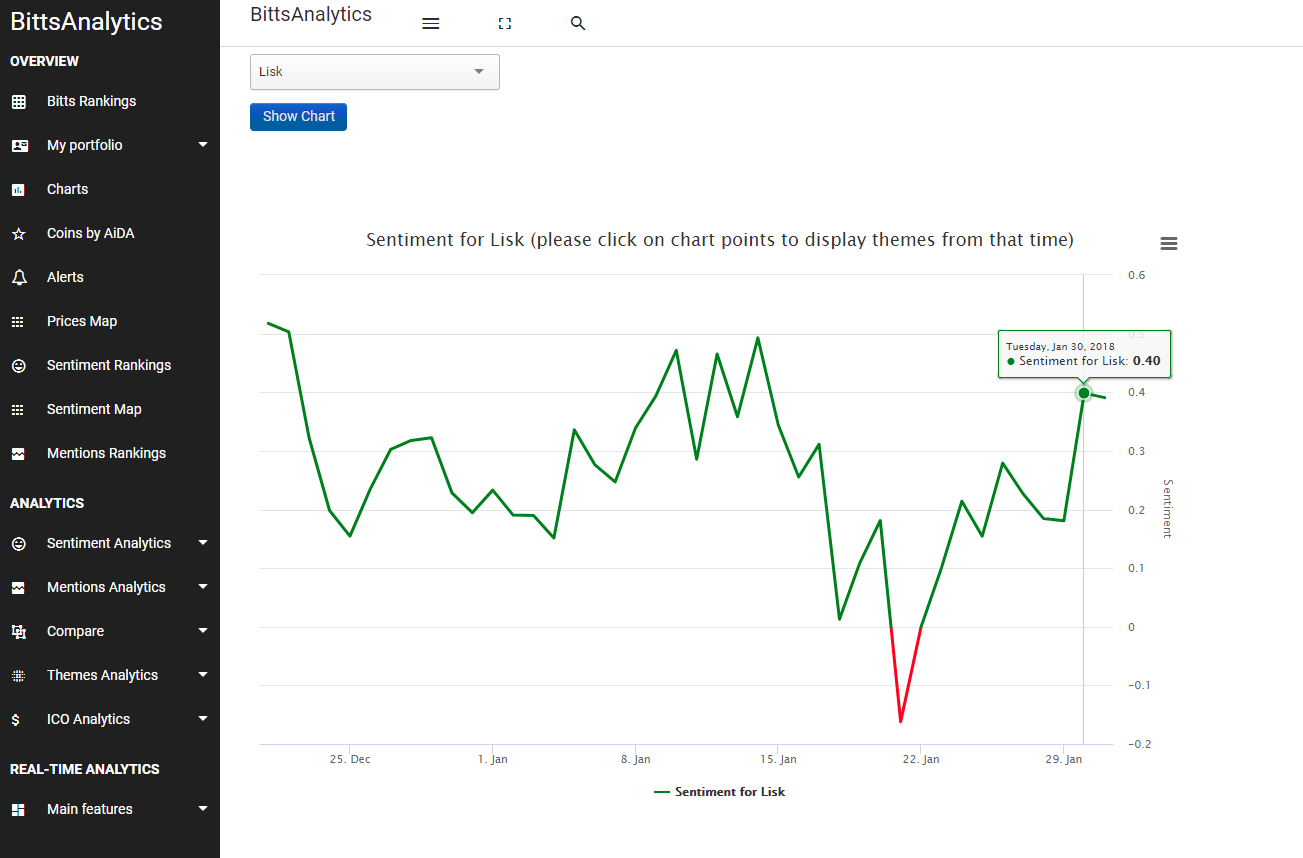Click the red negative sentiment low point

(x=900, y=721)
